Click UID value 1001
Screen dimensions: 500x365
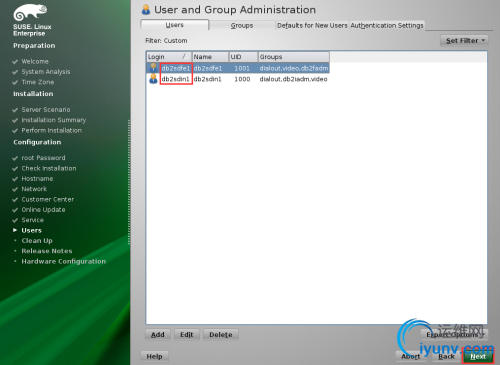(242, 68)
